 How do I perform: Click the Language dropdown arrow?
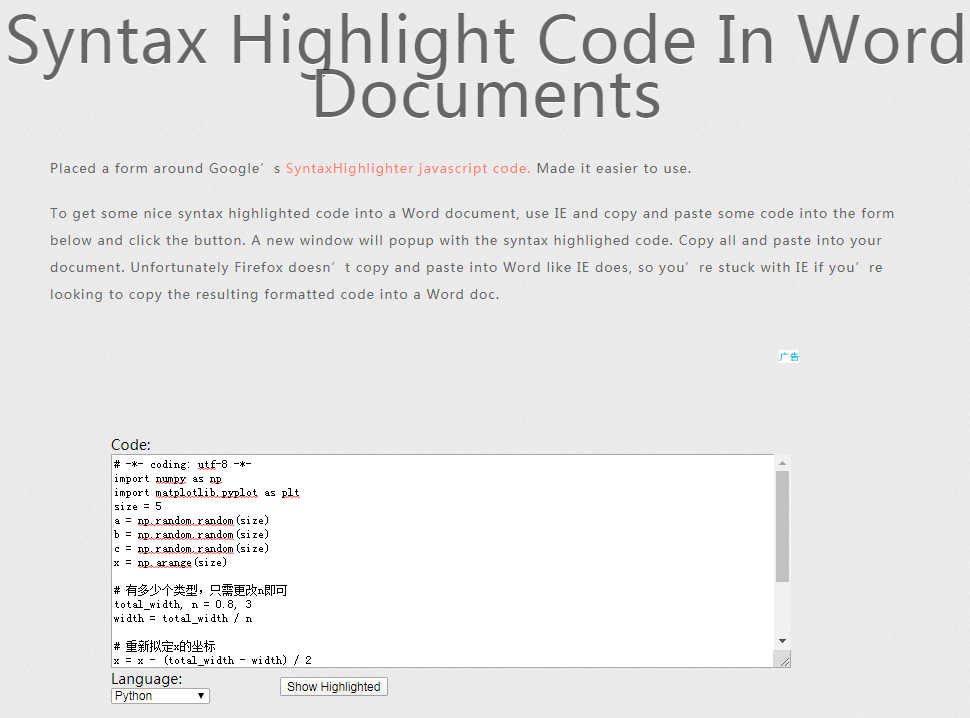point(200,695)
